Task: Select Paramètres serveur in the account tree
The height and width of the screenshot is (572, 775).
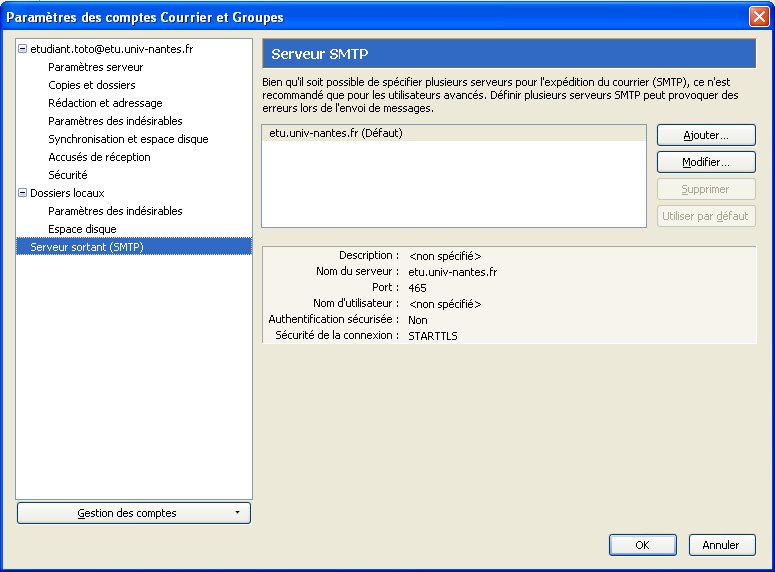Action: click(95, 67)
